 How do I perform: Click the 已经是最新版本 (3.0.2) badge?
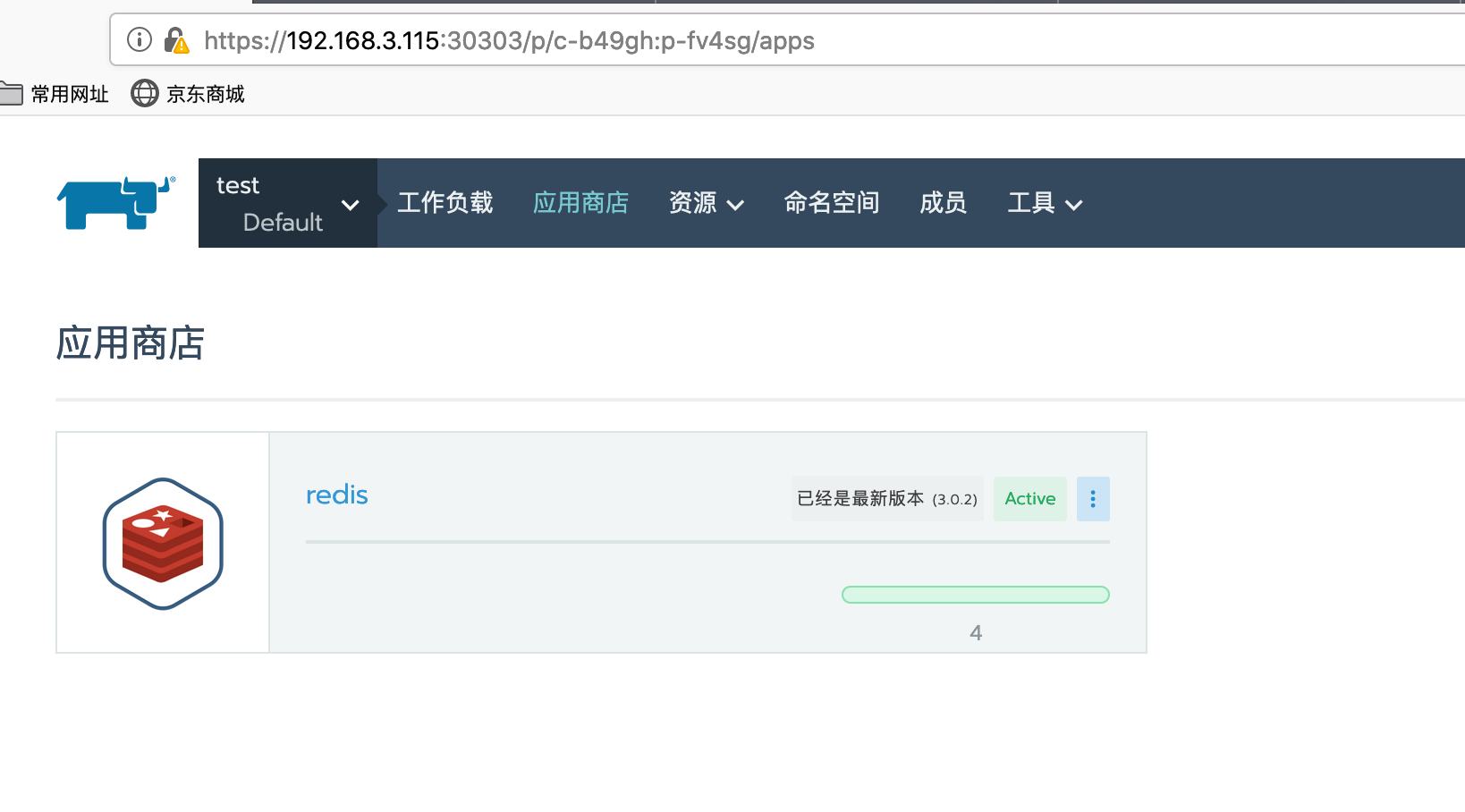(x=887, y=499)
